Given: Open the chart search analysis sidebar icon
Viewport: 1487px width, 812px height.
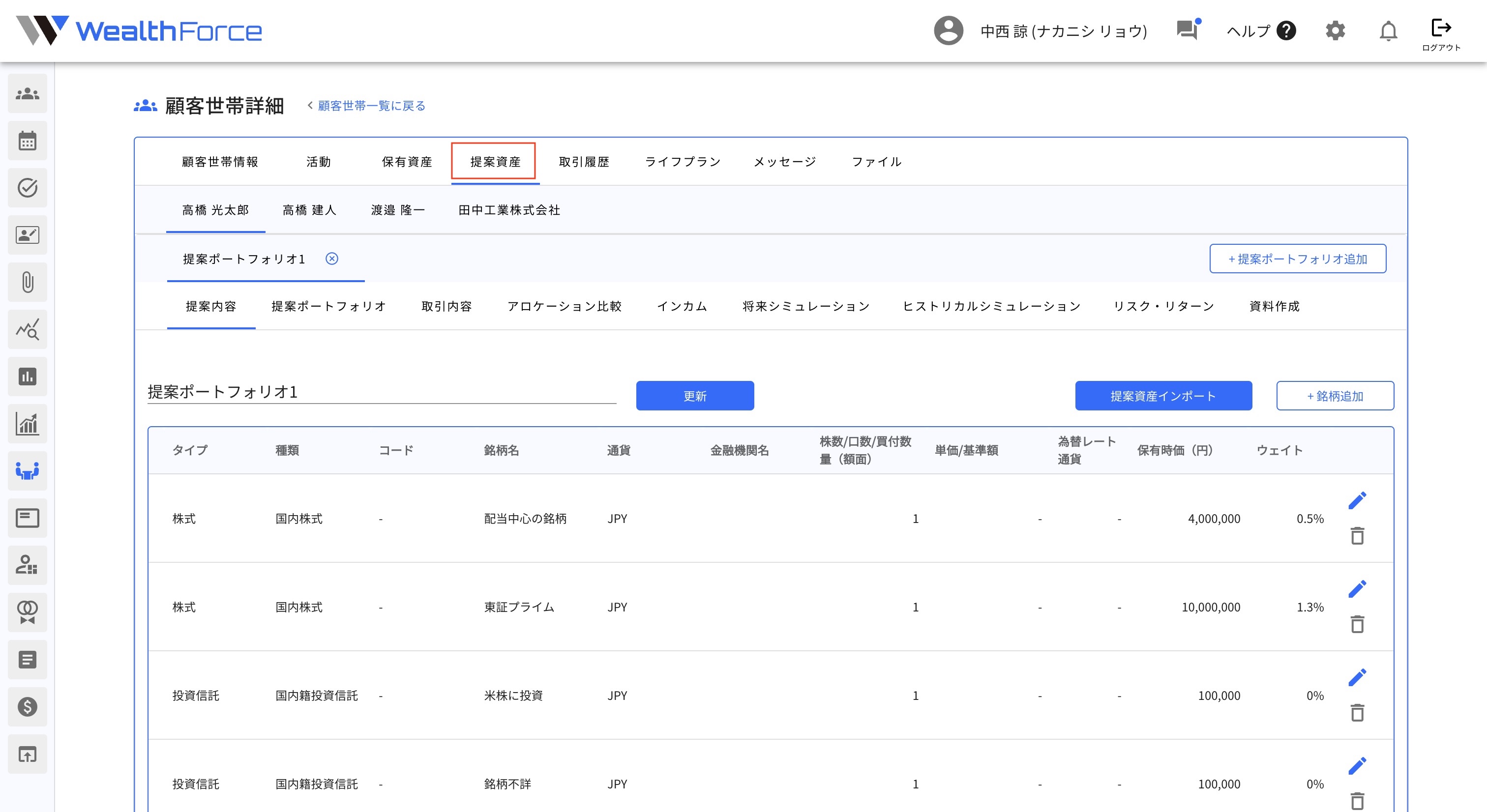Looking at the screenshot, I should tap(27, 329).
